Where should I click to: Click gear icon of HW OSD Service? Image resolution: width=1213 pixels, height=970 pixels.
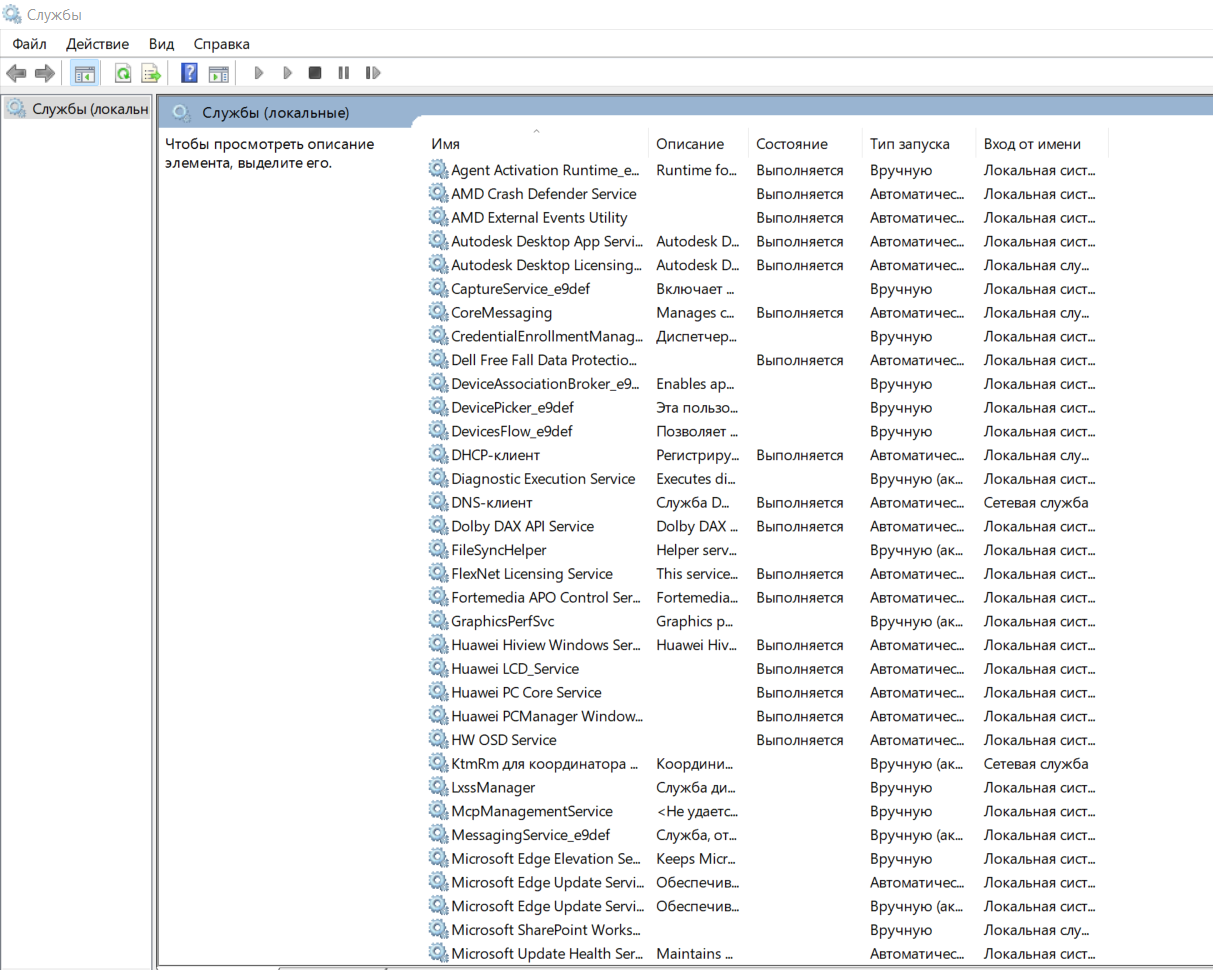438,740
